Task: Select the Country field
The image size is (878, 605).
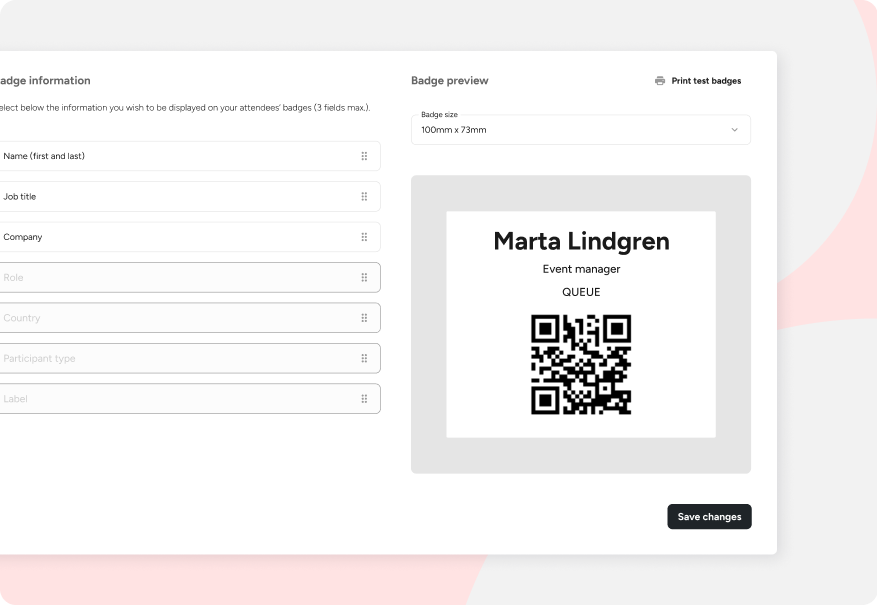Action: (189, 318)
